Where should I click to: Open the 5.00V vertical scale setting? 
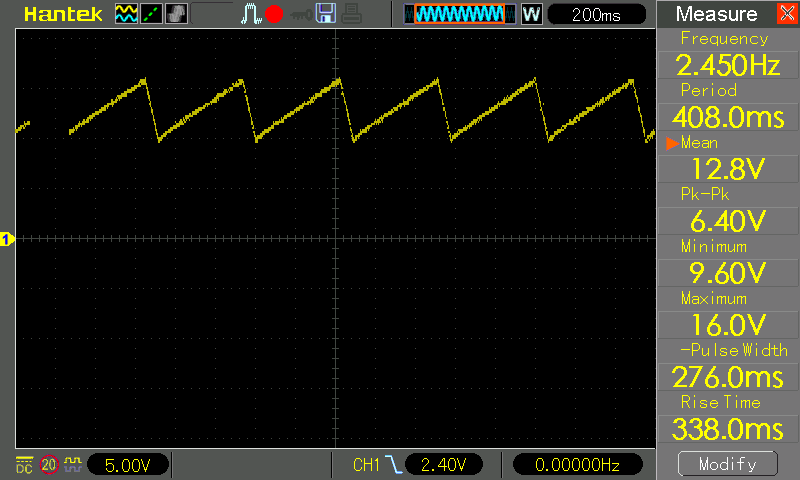pyautogui.click(x=128, y=465)
